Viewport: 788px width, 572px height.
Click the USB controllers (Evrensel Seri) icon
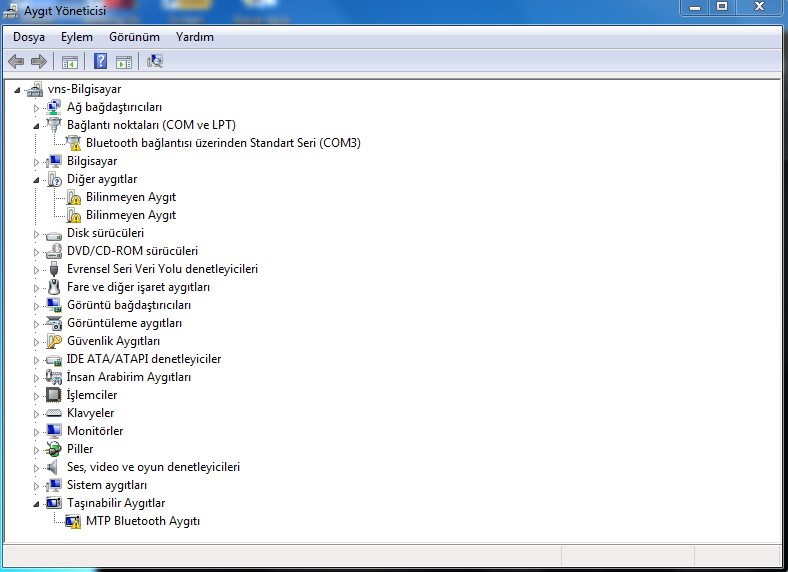point(54,269)
